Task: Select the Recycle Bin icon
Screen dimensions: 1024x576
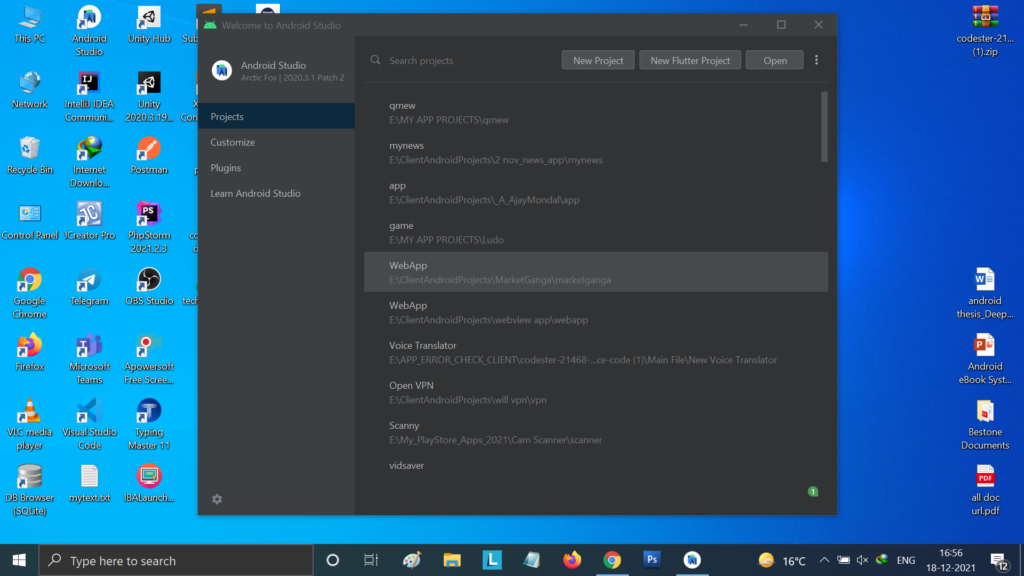Action: (29, 156)
